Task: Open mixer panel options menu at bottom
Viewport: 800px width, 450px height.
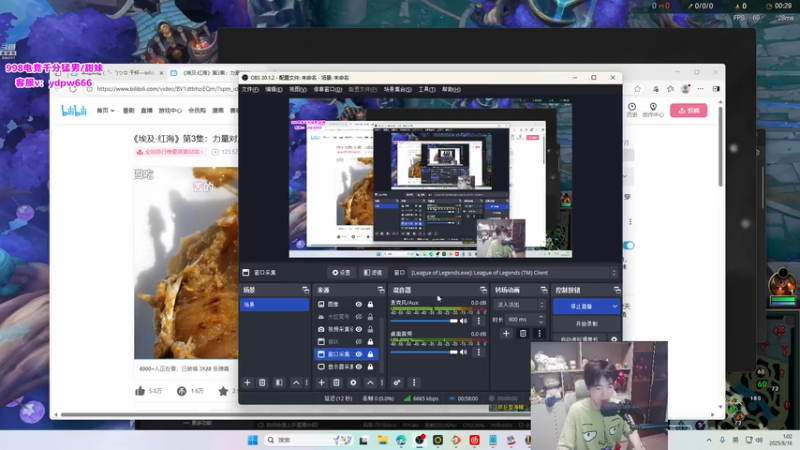Action: coord(414,383)
